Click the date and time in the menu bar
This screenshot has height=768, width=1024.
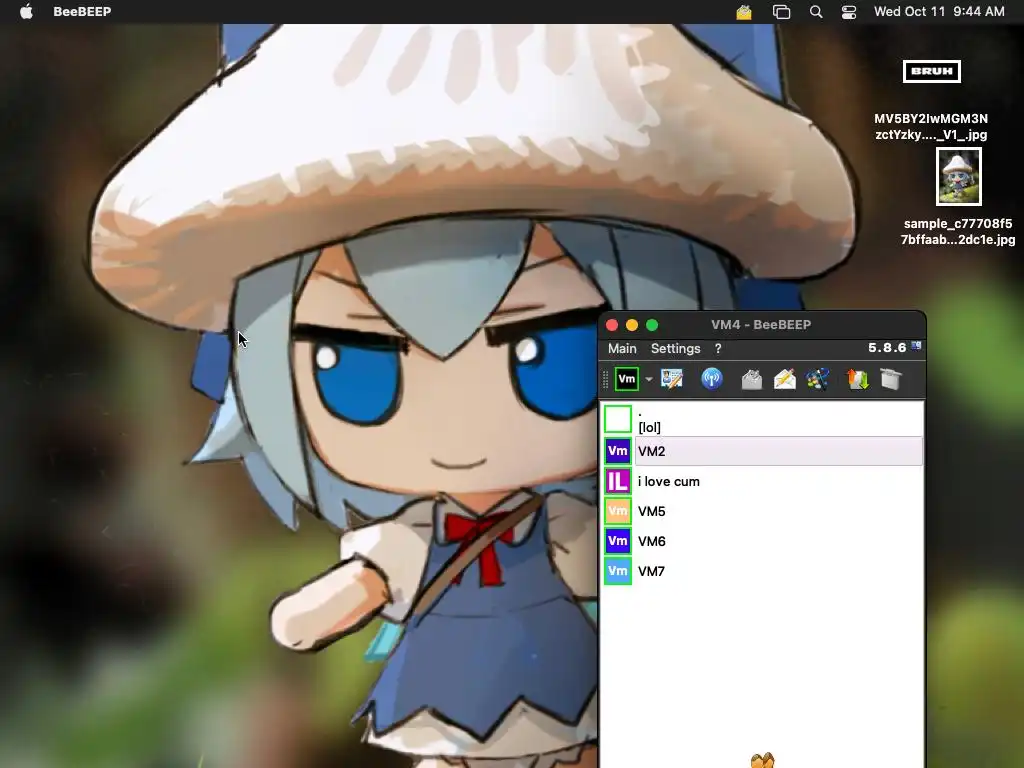click(x=939, y=12)
